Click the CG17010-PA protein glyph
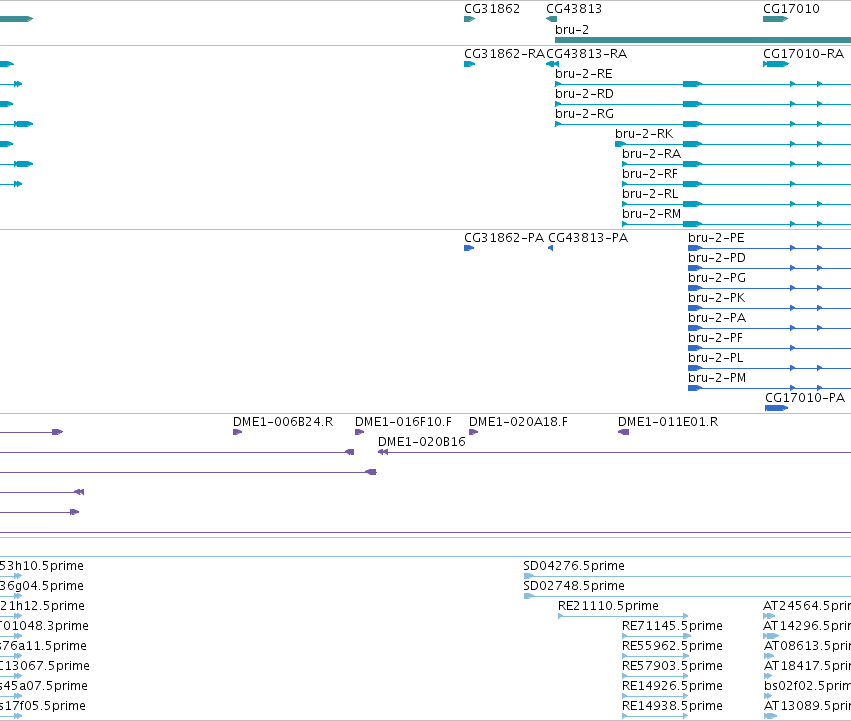The width and height of the screenshot is (851, 721). pos(777,408)
